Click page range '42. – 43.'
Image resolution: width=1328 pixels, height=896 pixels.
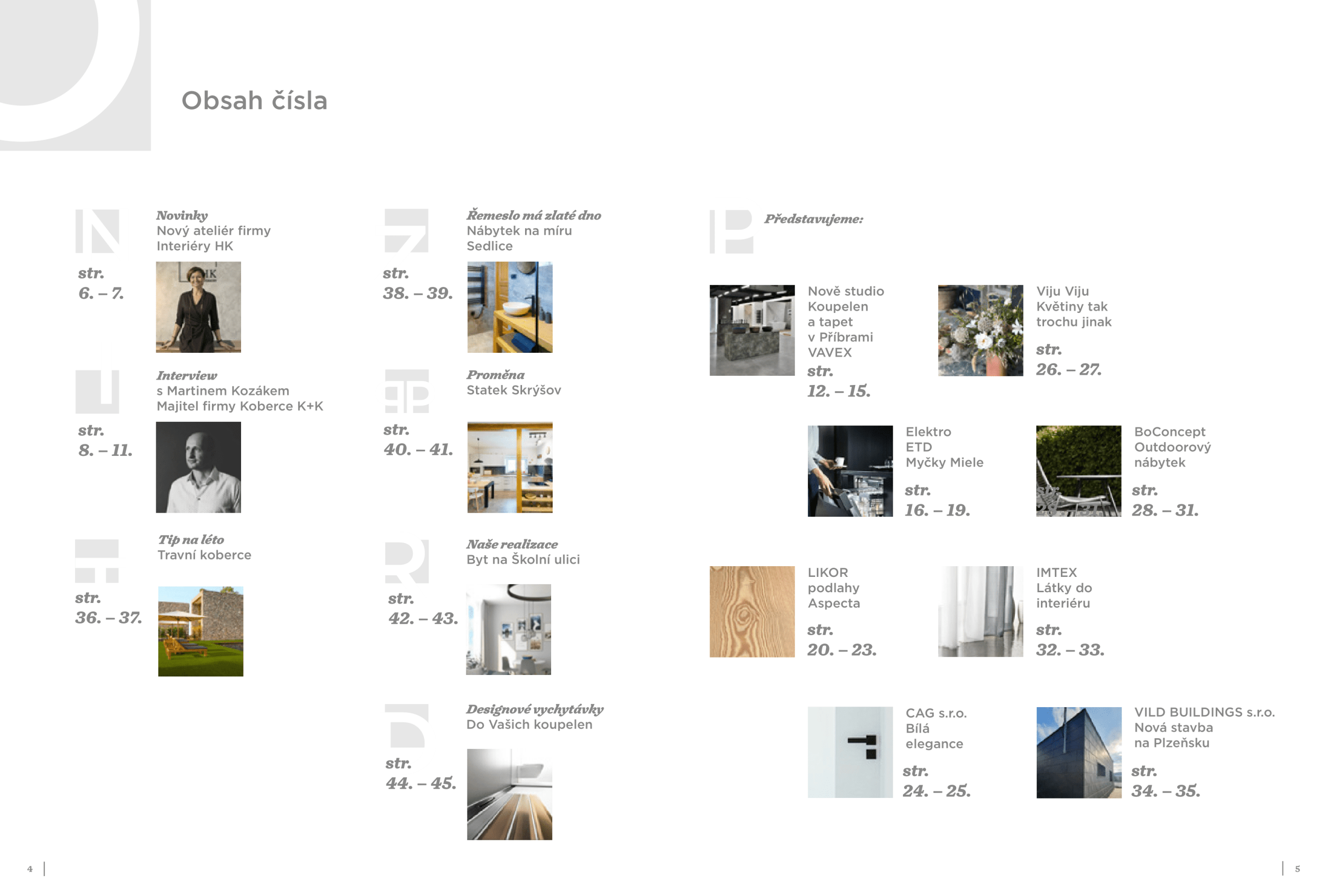click(x=423, y=618)
